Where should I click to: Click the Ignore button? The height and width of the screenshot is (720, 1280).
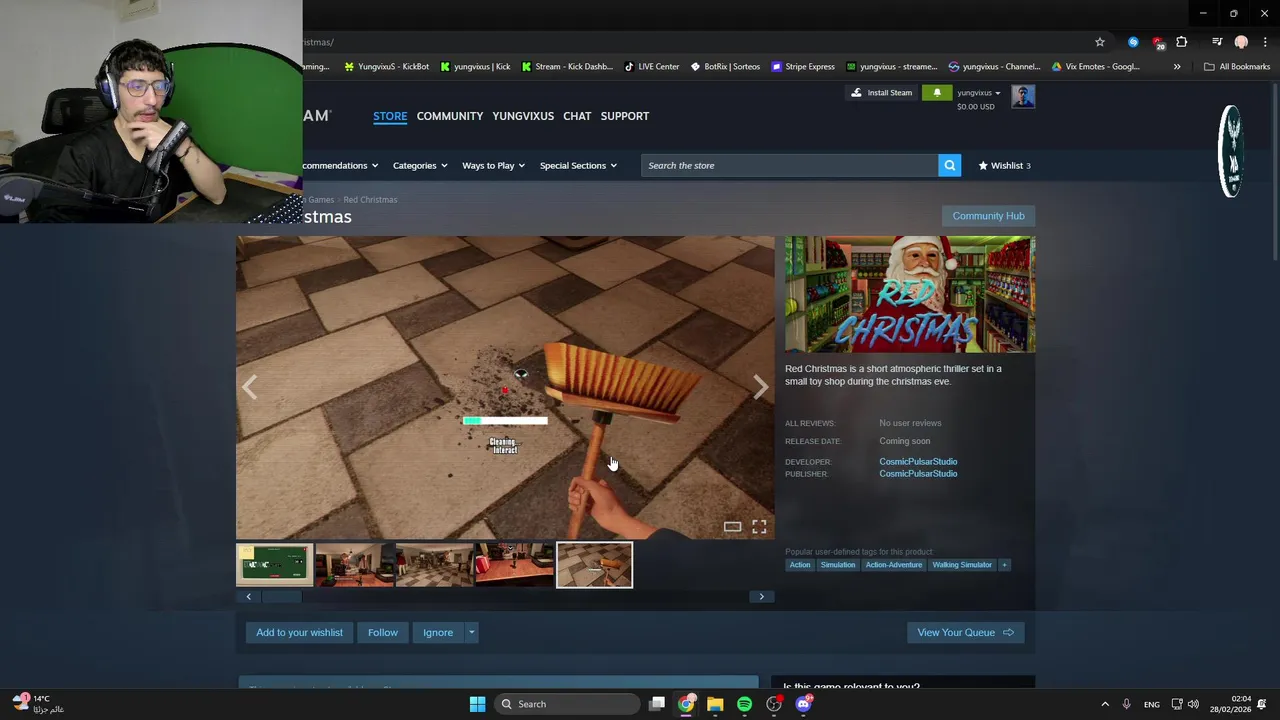[x=438, y=633]
